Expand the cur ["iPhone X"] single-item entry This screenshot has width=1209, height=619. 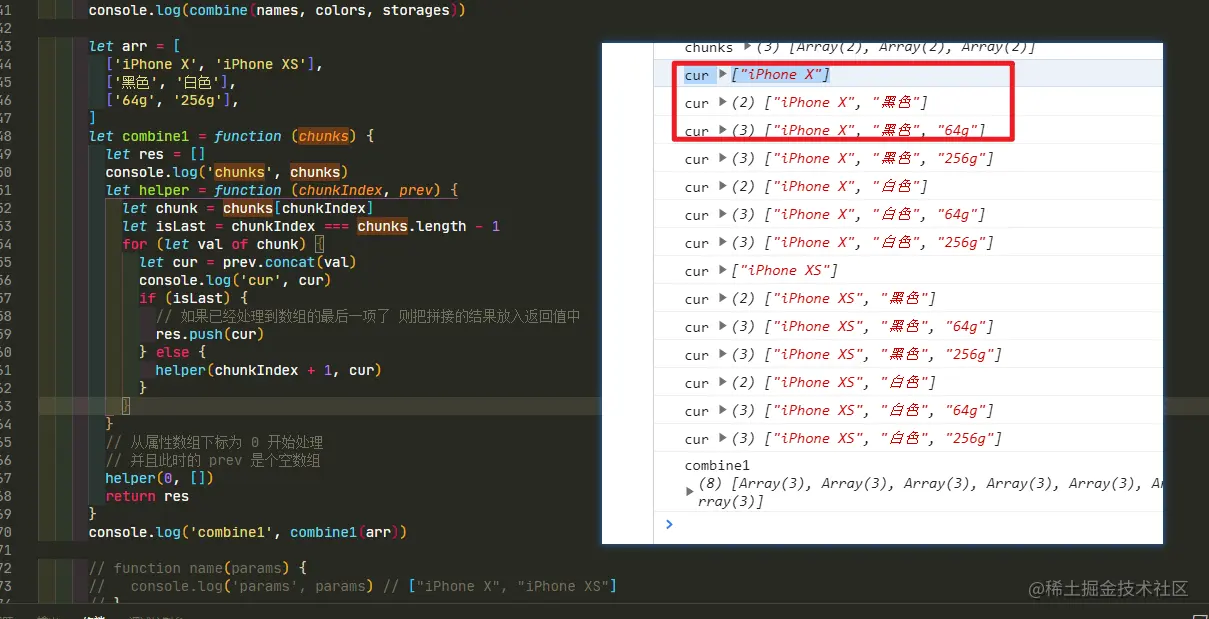[x=722, y=75]
